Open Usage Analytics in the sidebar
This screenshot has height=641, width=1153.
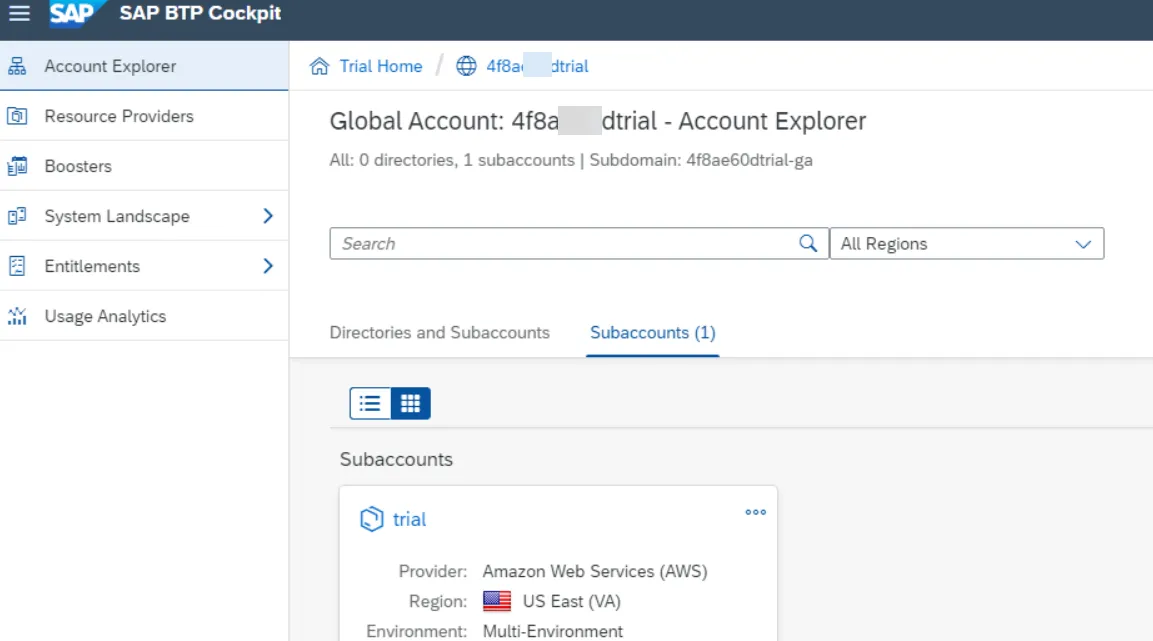(x=144, y=316)
